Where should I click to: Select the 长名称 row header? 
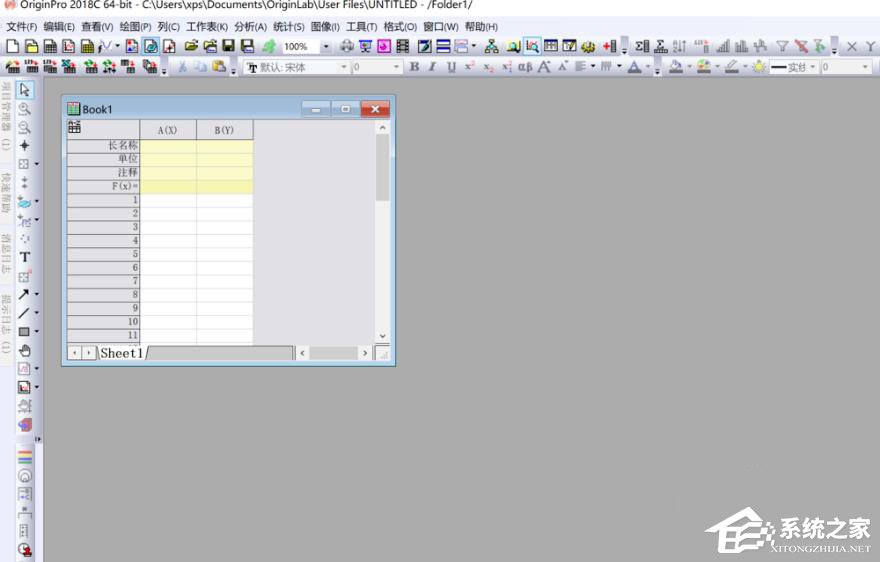tap(103, 145)
